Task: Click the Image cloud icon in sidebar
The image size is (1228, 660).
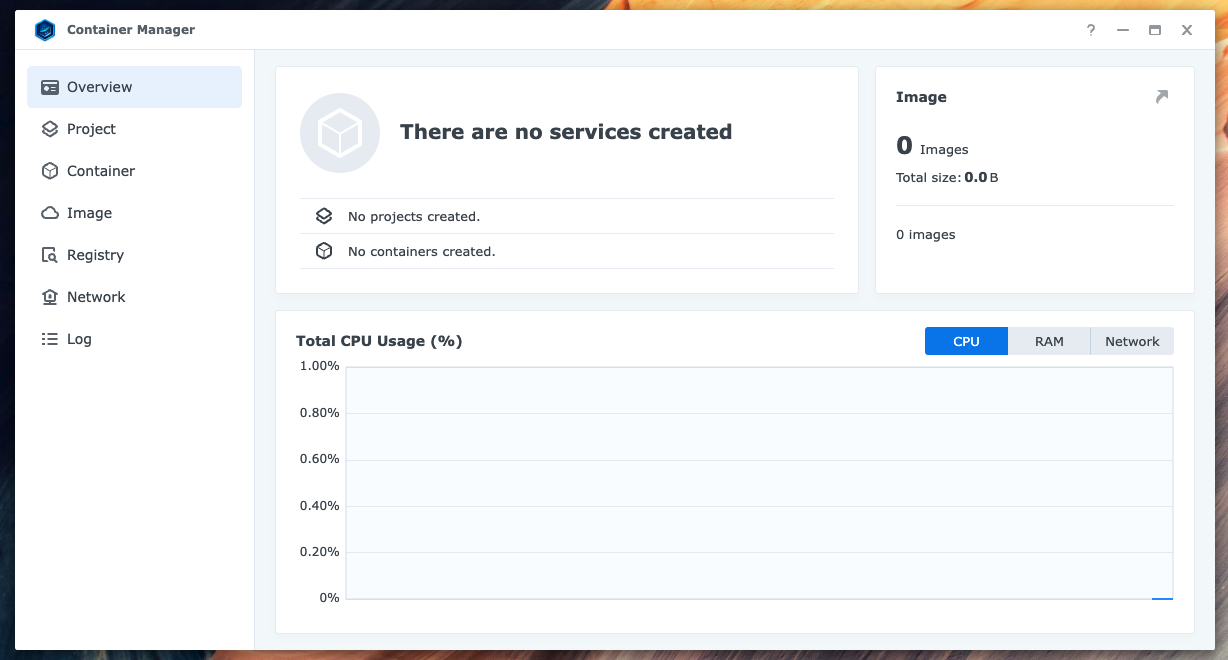Action: pyautogui.click(x=49, y=213)
